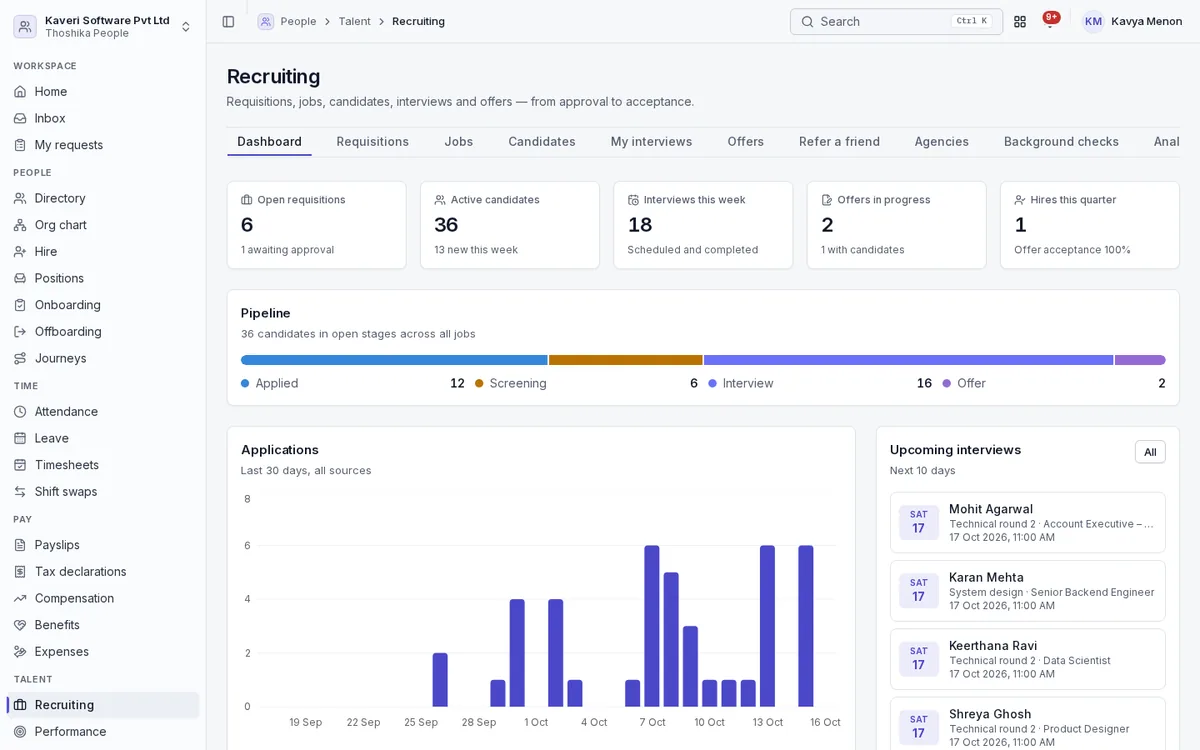Viewport: 1200px width, 750px height.
Task: Click the Payslips icon
Action: click(x=20, y=545)
